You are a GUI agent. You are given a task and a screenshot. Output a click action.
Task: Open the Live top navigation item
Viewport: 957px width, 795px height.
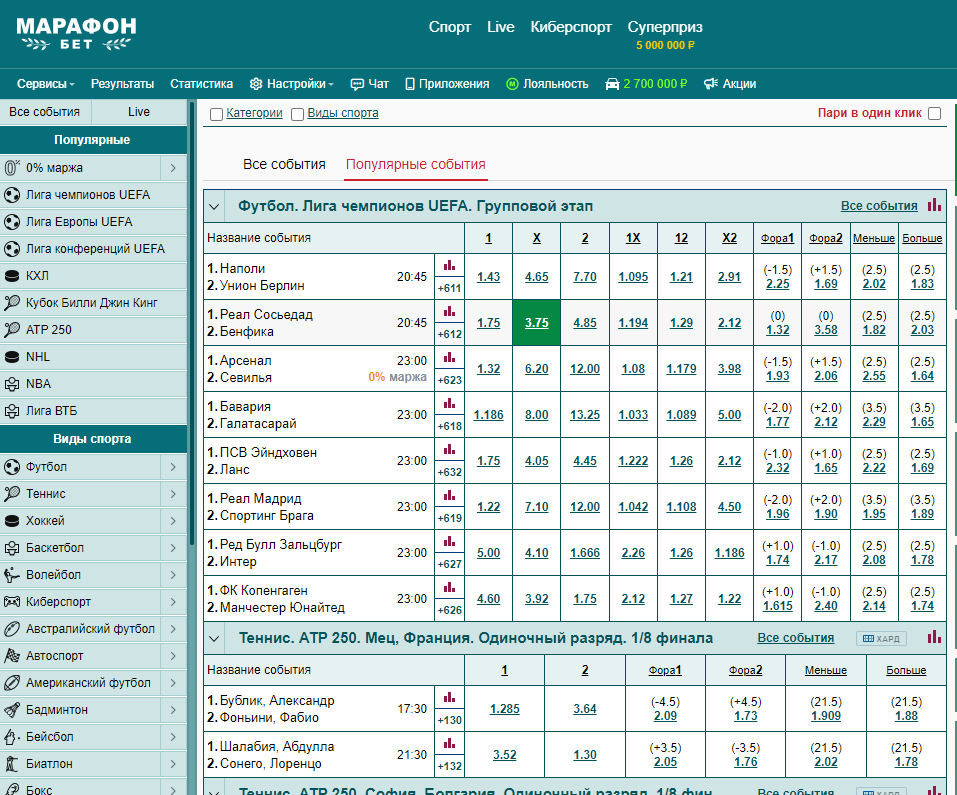pos(500,27)
